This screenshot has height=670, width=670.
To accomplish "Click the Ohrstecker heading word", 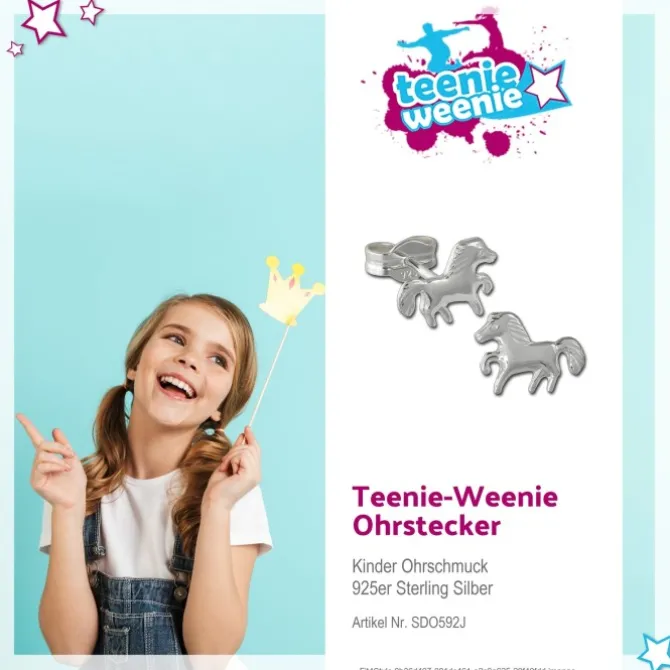I will click(x=426, y=525).
